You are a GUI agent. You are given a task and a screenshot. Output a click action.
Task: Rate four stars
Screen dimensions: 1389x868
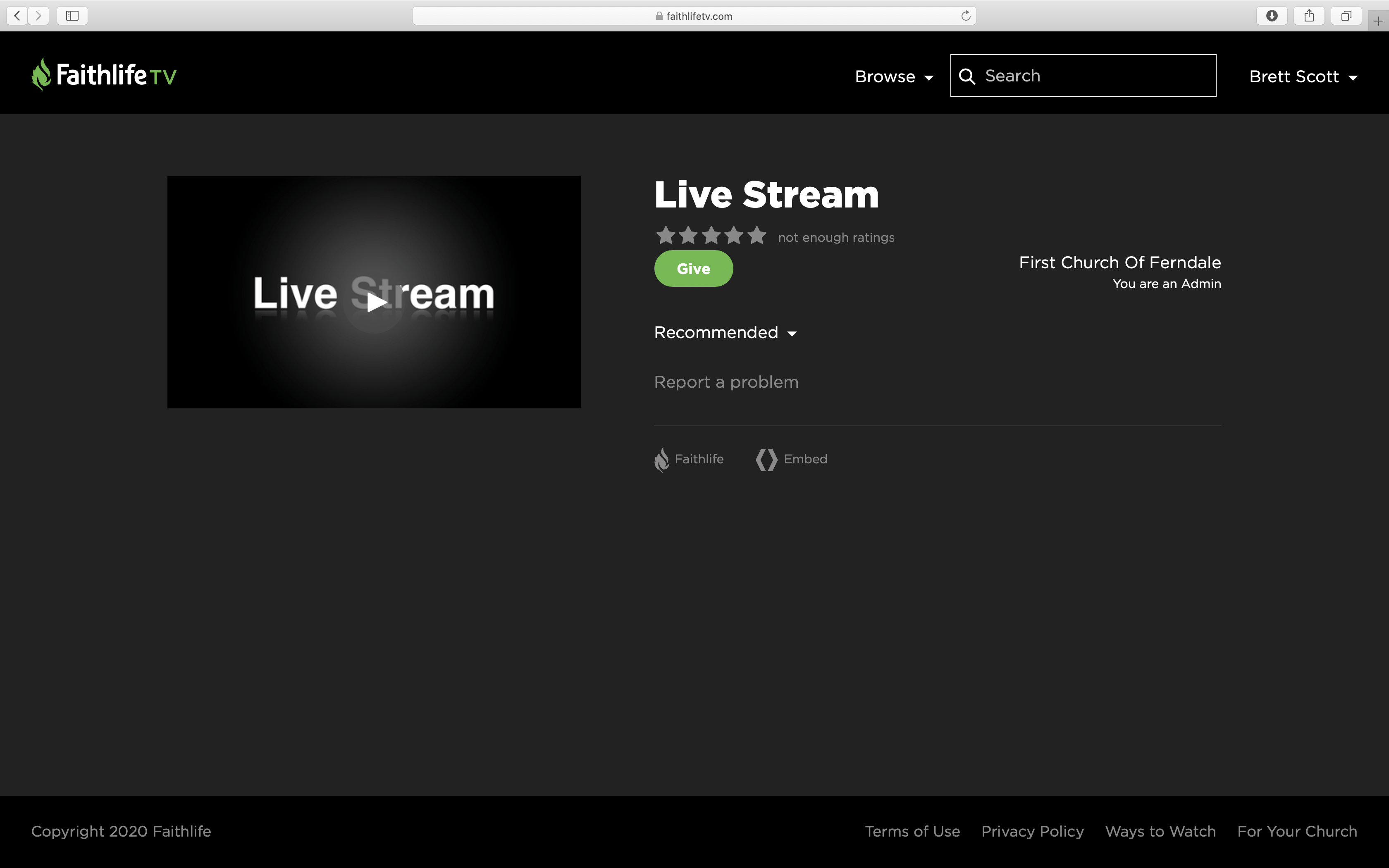pos(734,235)
